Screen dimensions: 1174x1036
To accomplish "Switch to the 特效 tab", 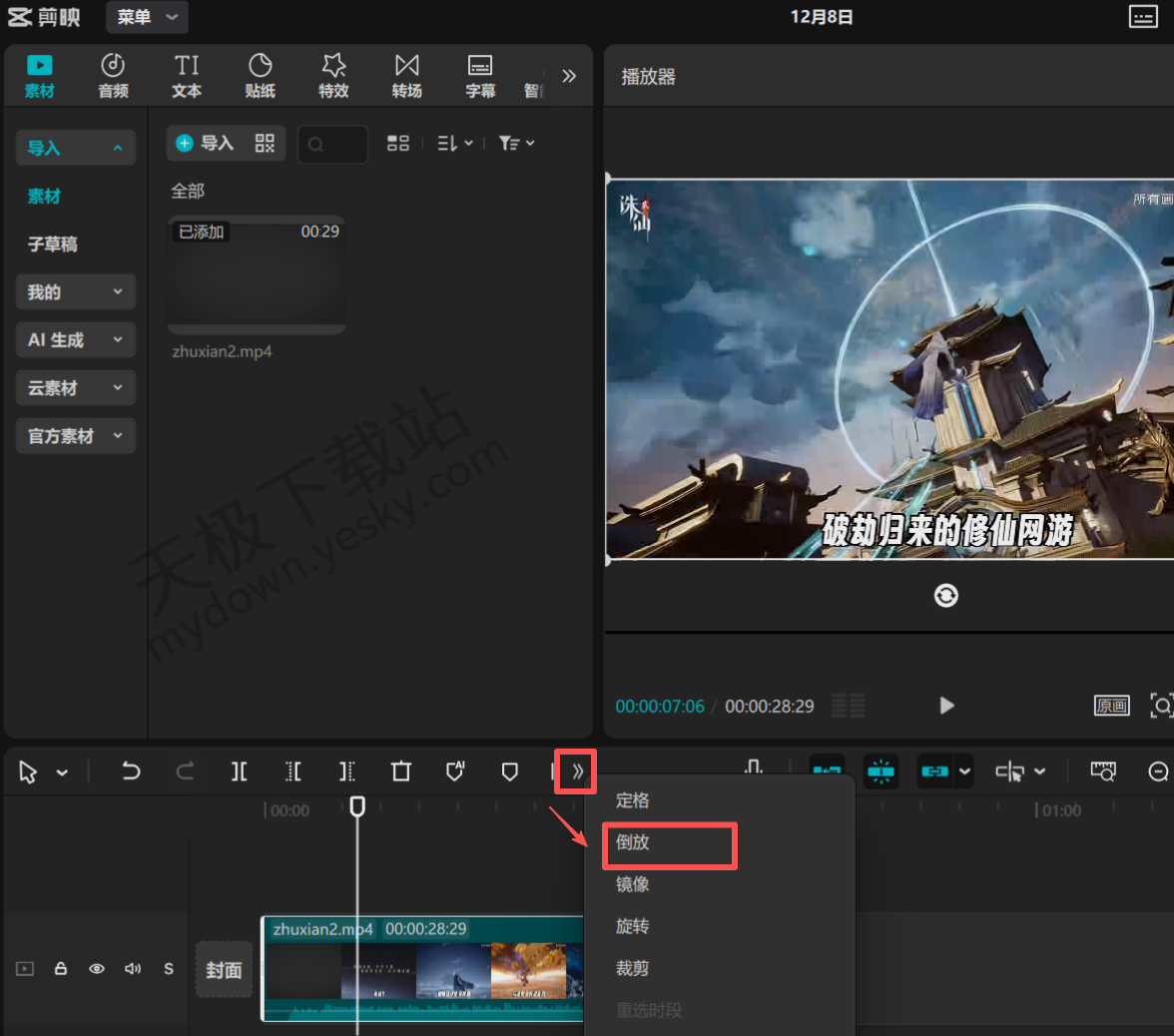I will coord(333,75).
